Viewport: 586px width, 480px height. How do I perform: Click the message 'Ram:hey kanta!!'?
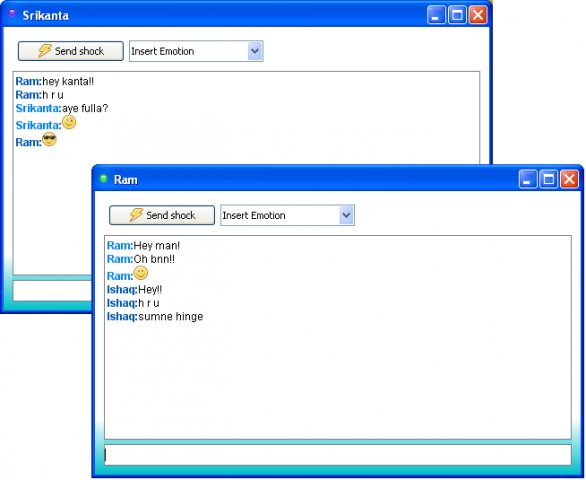pos(55,81)
